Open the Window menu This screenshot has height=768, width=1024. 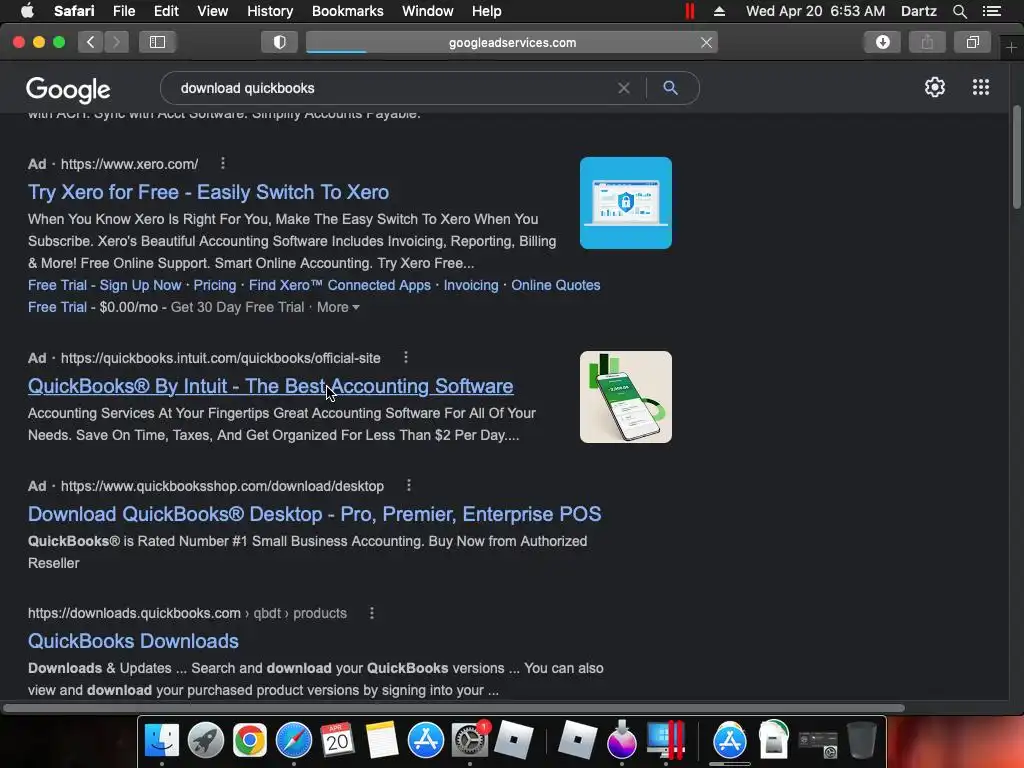point(428,11)
